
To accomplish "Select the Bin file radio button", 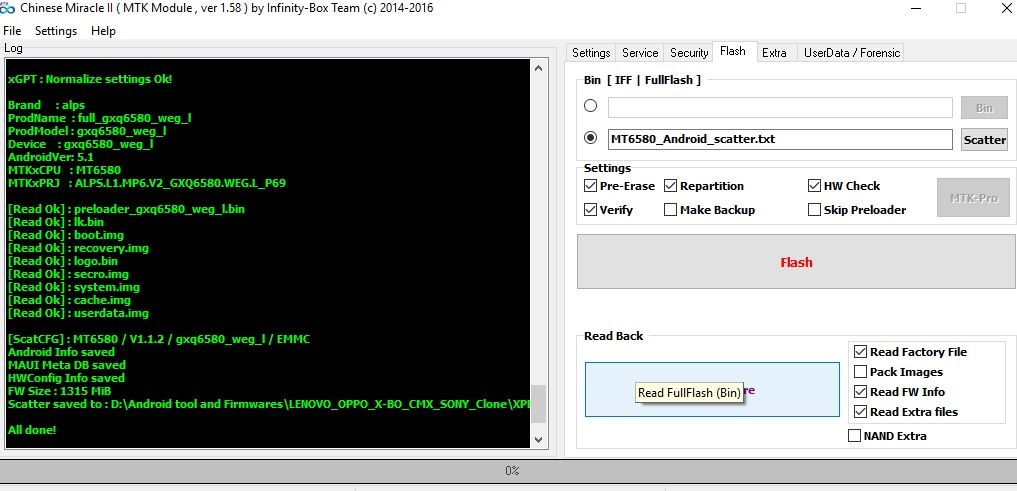I will pyautogui.click(x=591, y=106).
